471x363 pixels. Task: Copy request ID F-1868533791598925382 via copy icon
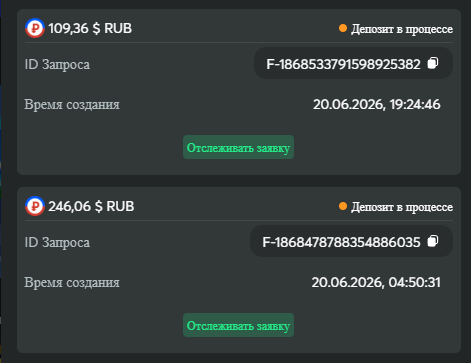[x=433, y=63]
